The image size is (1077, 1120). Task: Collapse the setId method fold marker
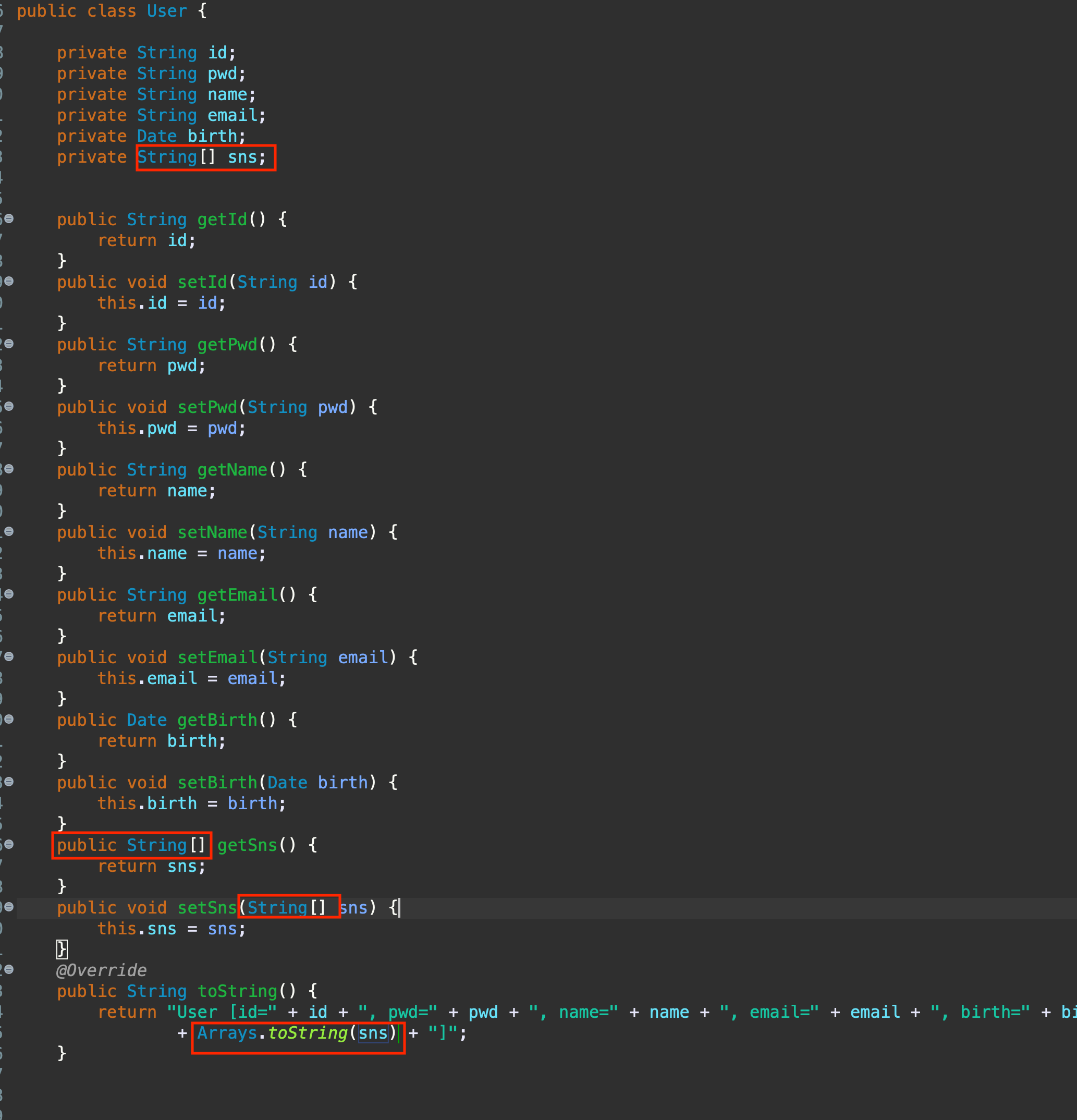9,281
